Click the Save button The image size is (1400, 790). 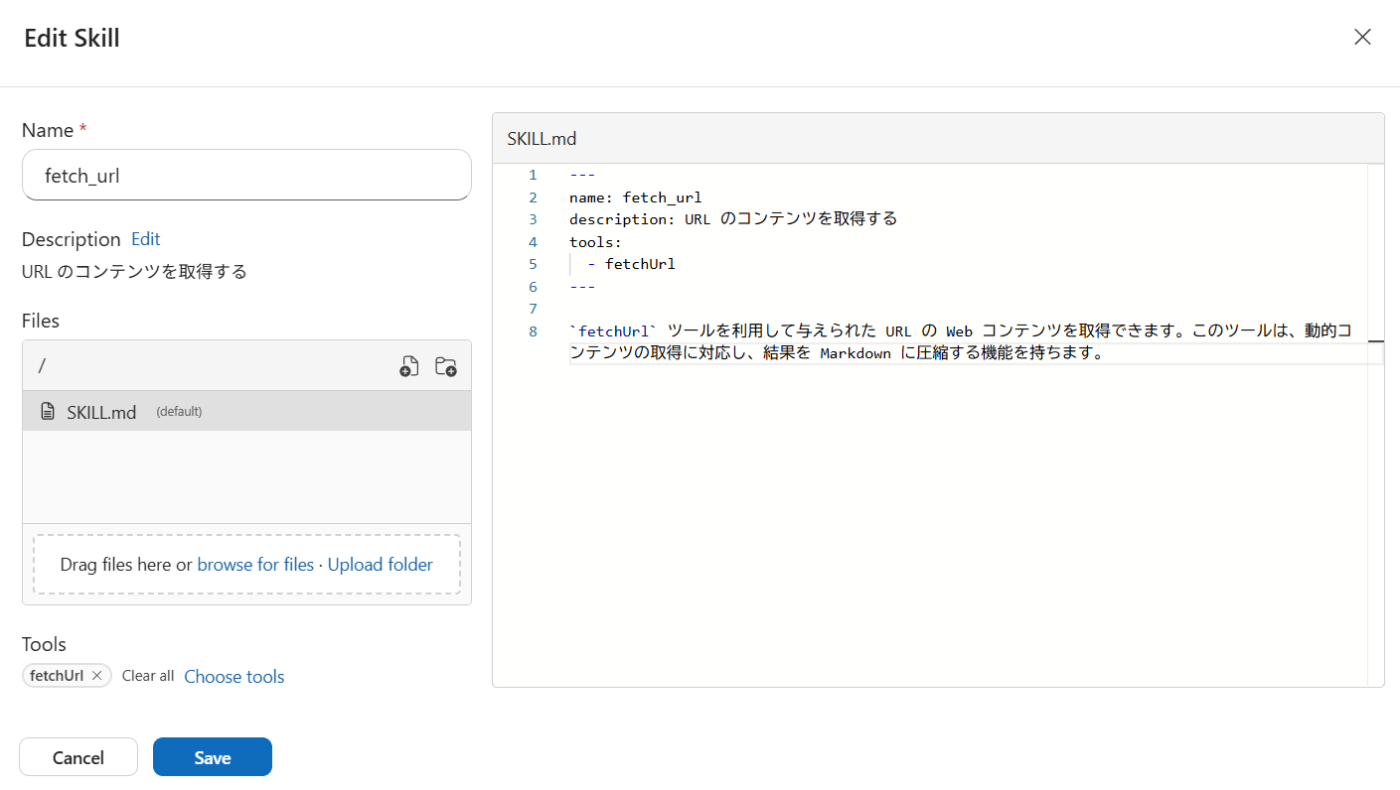(212, 757)
